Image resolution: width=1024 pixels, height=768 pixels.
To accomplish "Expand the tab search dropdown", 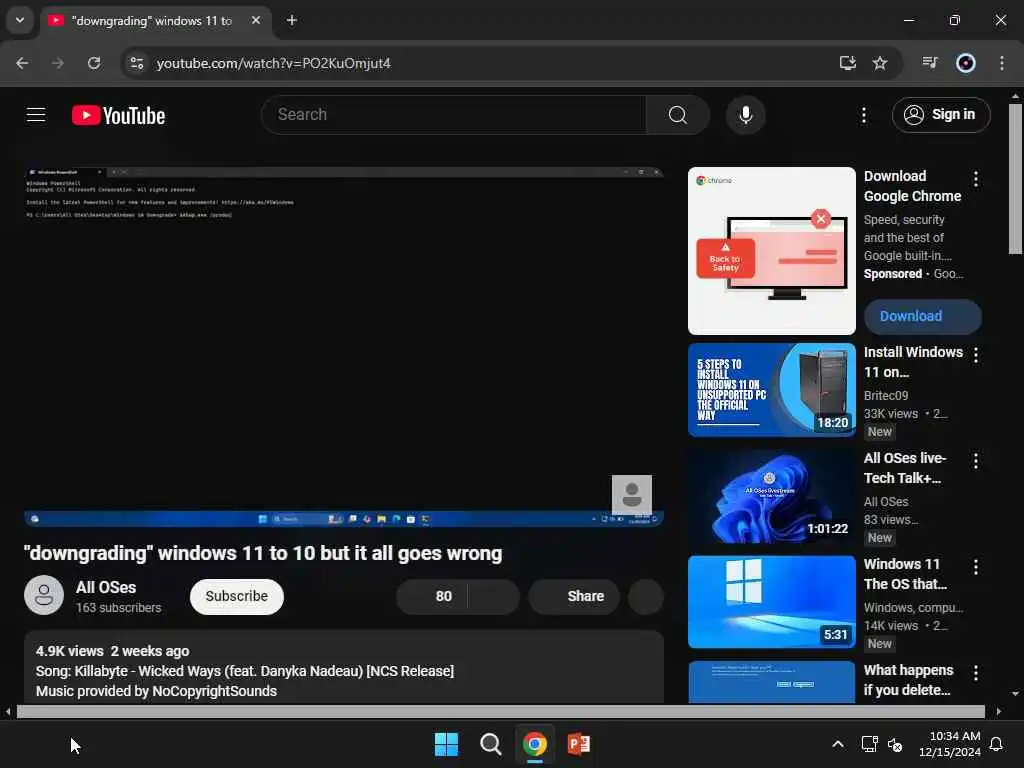I will coord(20,20).
